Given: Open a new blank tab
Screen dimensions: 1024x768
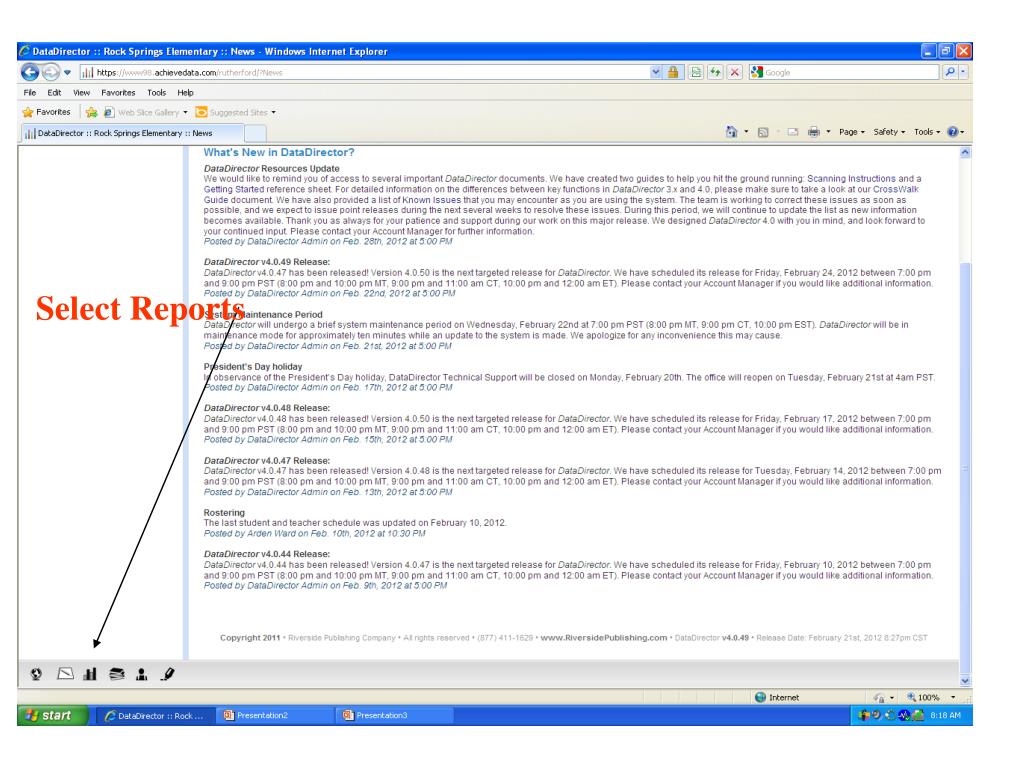Looking at the screenshot, I should pyautogui.click(x=255, y=133).
